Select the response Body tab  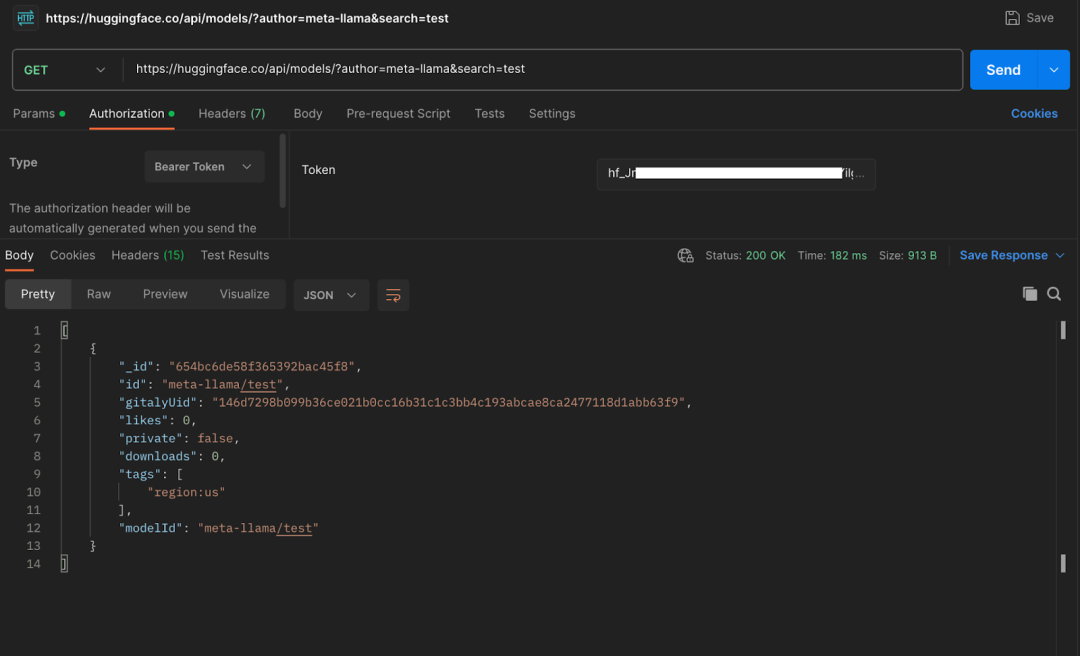[x=19, y=256]
